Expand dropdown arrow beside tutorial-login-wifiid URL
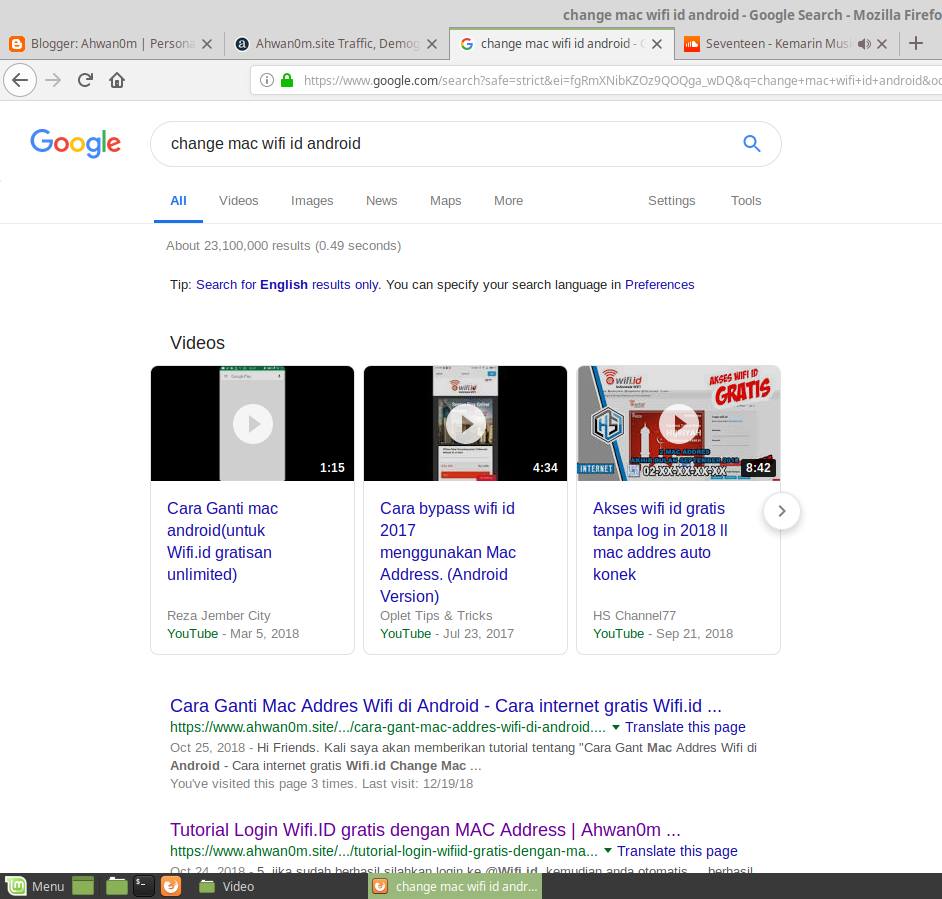This screenshot has height=899, width=942. point(607,851)
